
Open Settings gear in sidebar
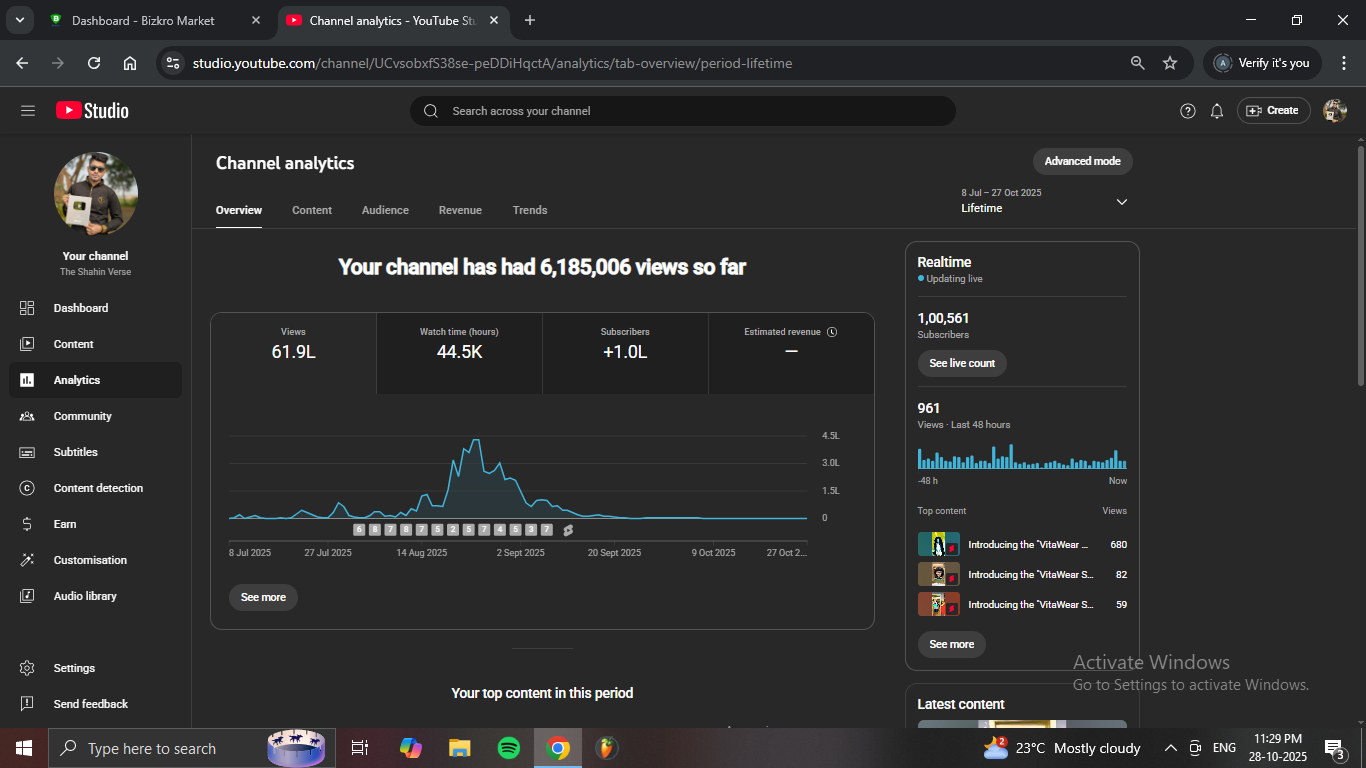click(27, 668)
